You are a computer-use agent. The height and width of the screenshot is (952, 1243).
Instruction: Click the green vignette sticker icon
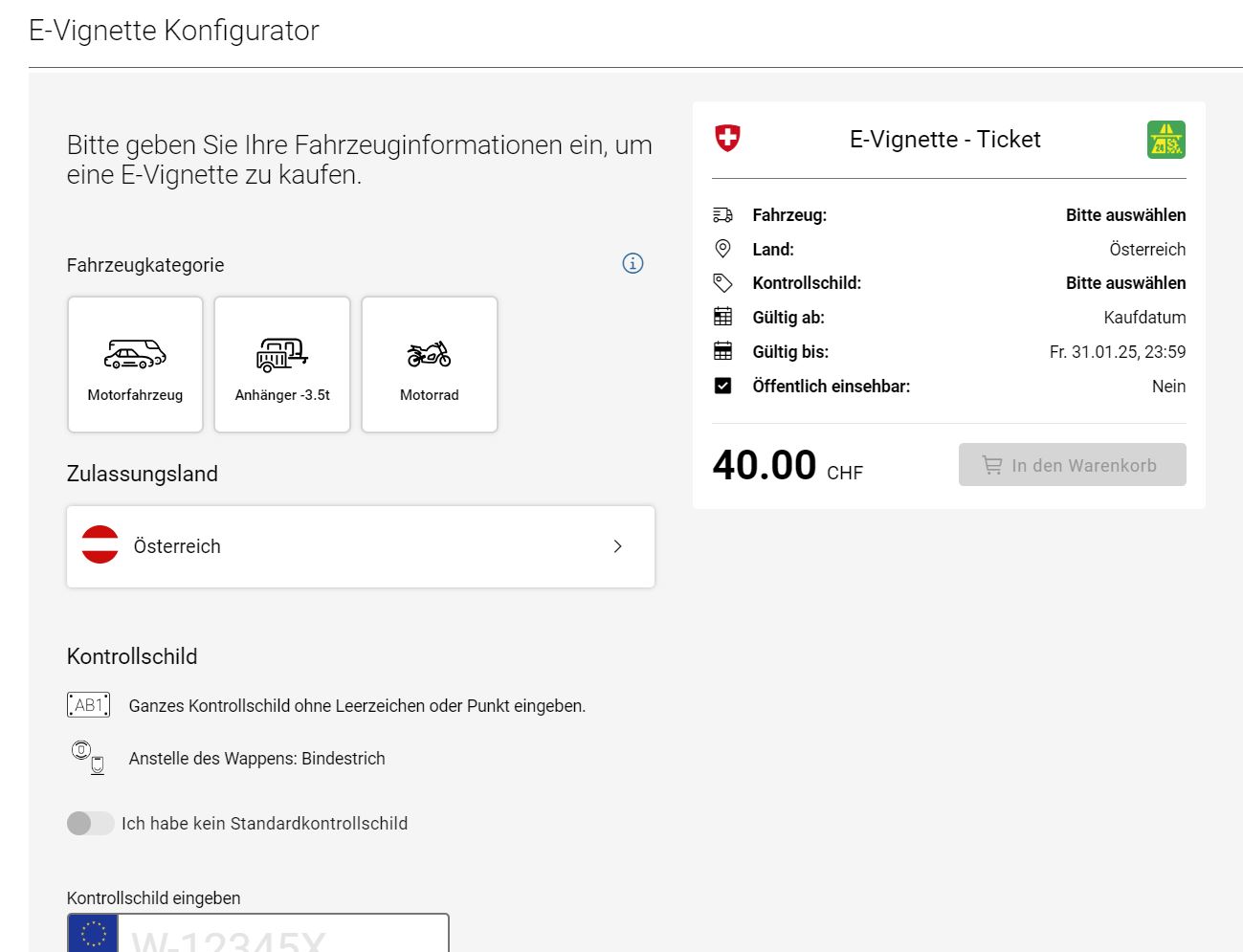pos(1165,140)
